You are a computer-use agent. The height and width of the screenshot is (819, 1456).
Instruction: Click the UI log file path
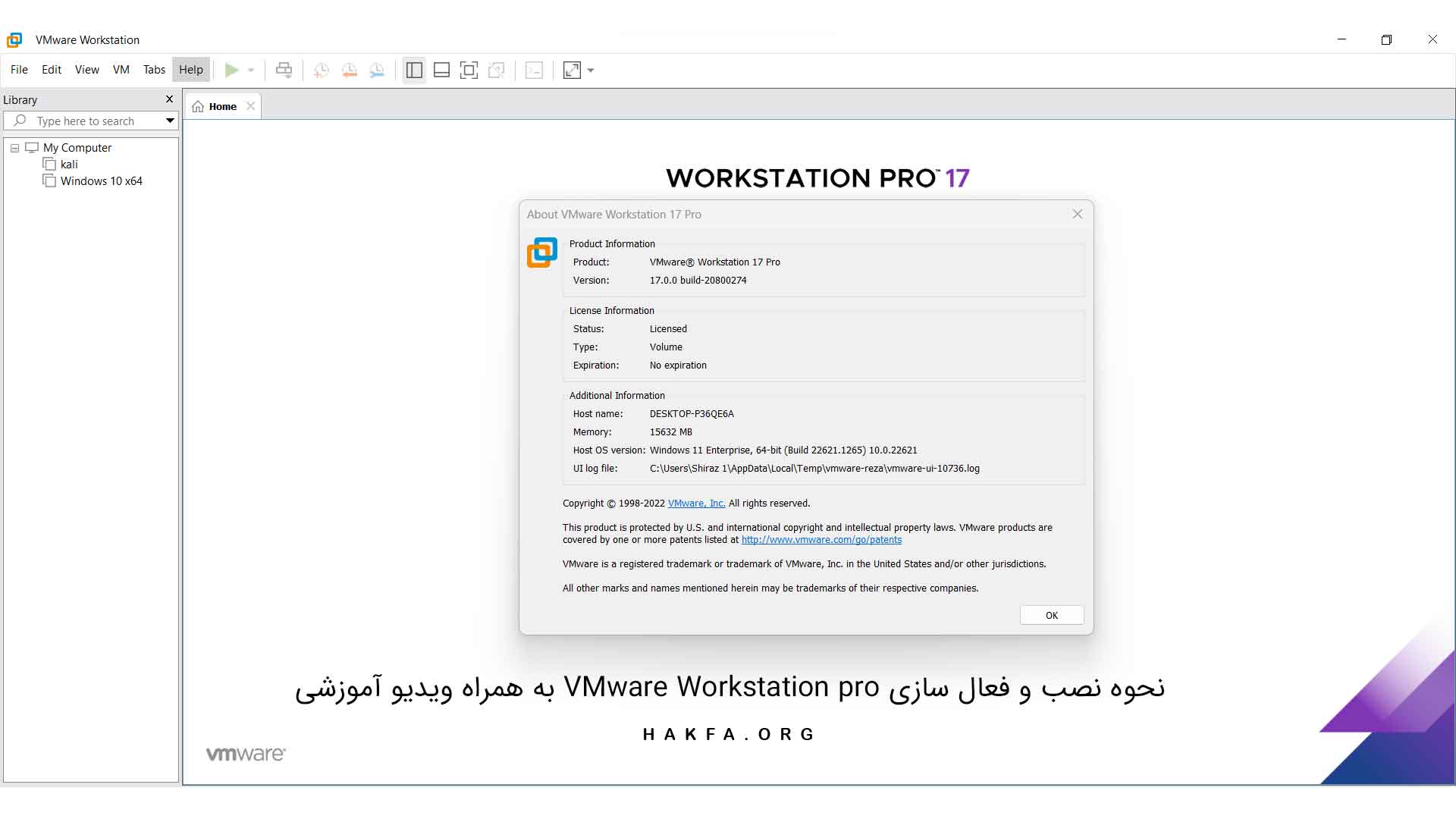(814, 469)
